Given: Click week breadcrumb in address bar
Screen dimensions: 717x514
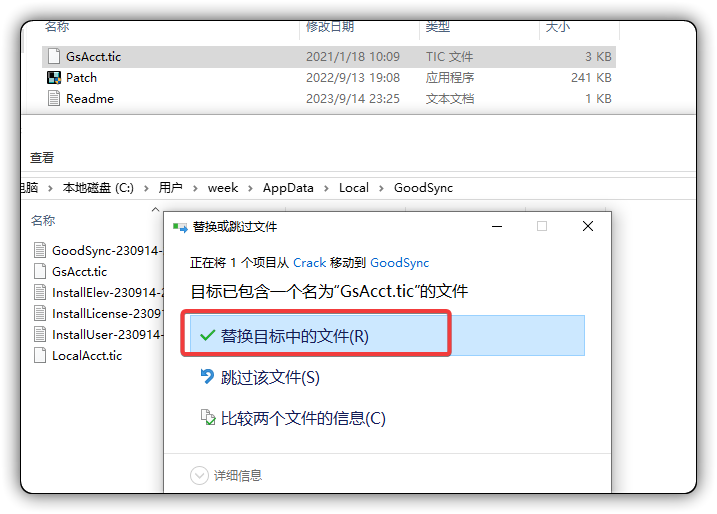Looking at the screenshot, I should pyautogui.click(x=223, y=187).
